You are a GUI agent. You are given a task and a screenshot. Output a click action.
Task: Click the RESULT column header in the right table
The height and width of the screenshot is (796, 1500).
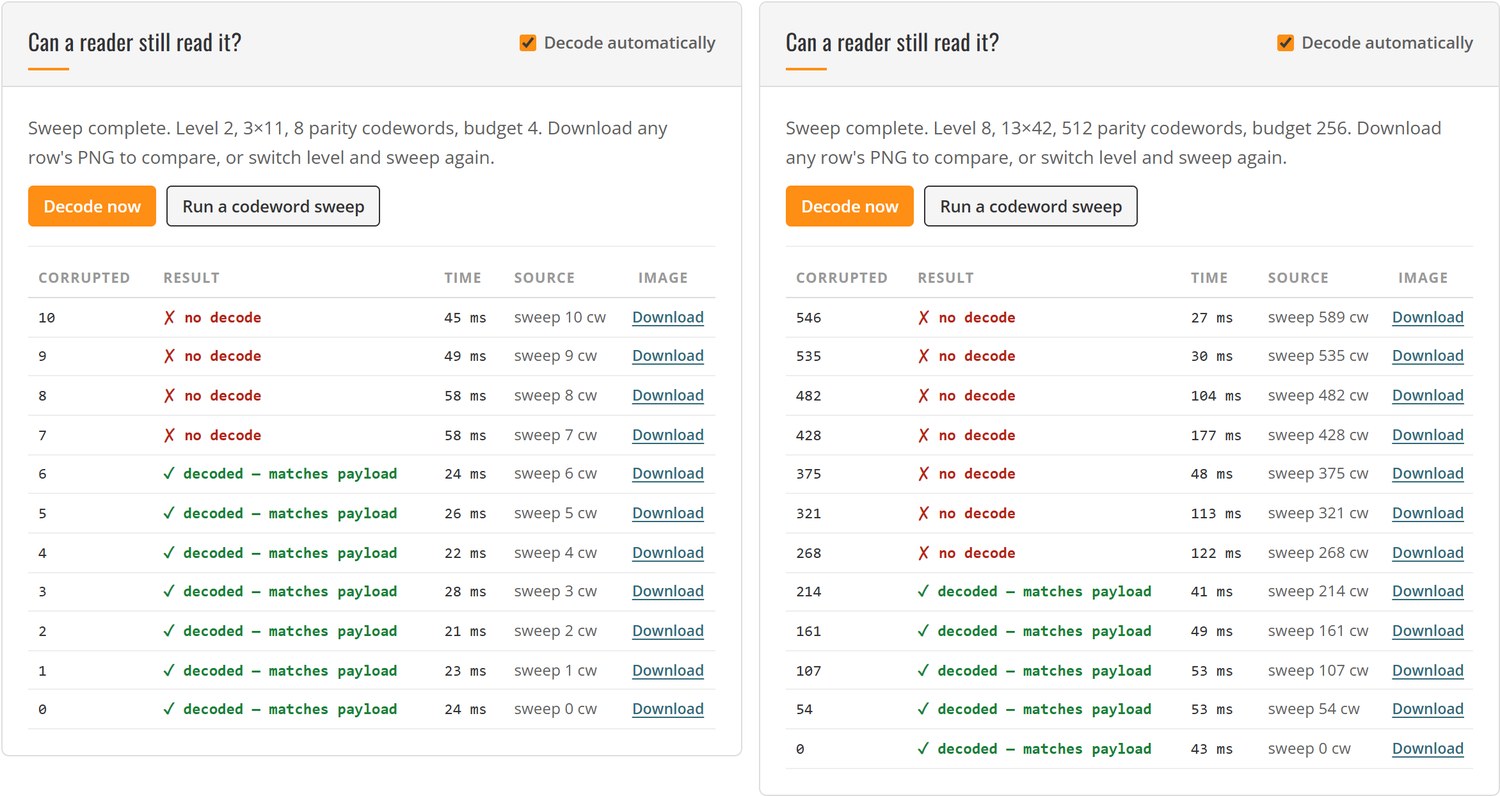945,278
